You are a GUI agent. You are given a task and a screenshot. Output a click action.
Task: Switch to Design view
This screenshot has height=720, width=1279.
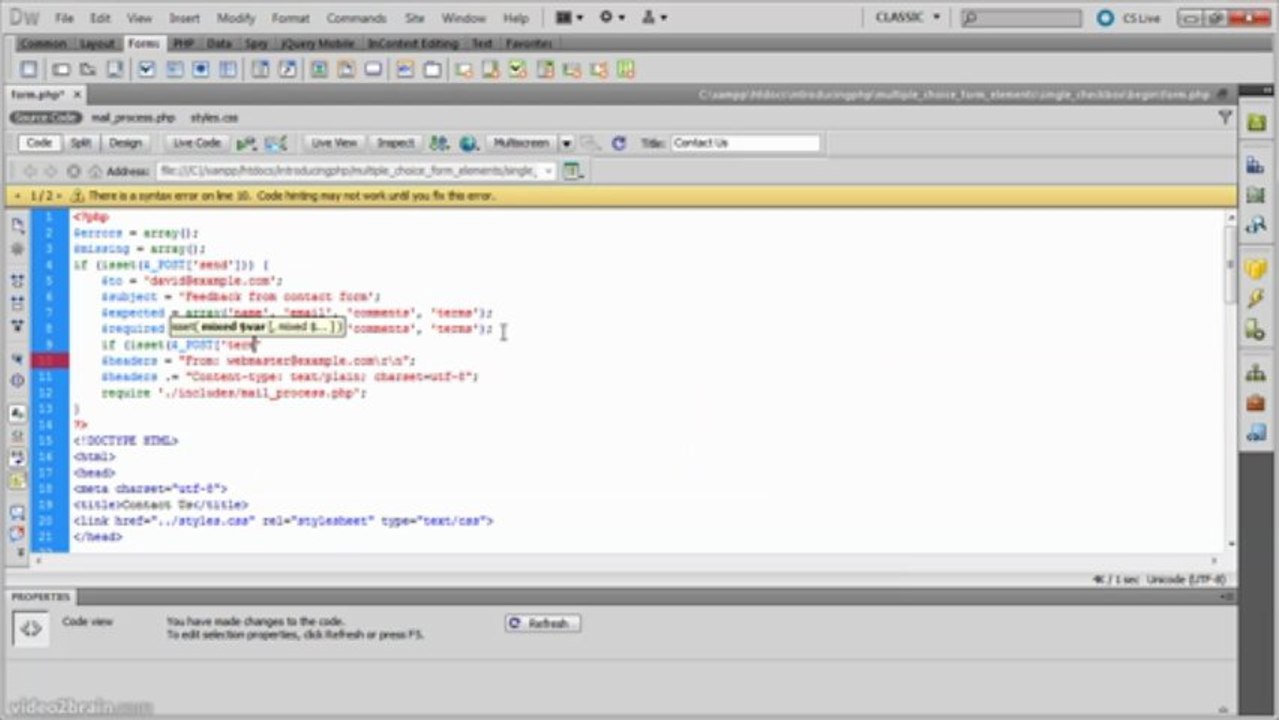tap(125, 143)
